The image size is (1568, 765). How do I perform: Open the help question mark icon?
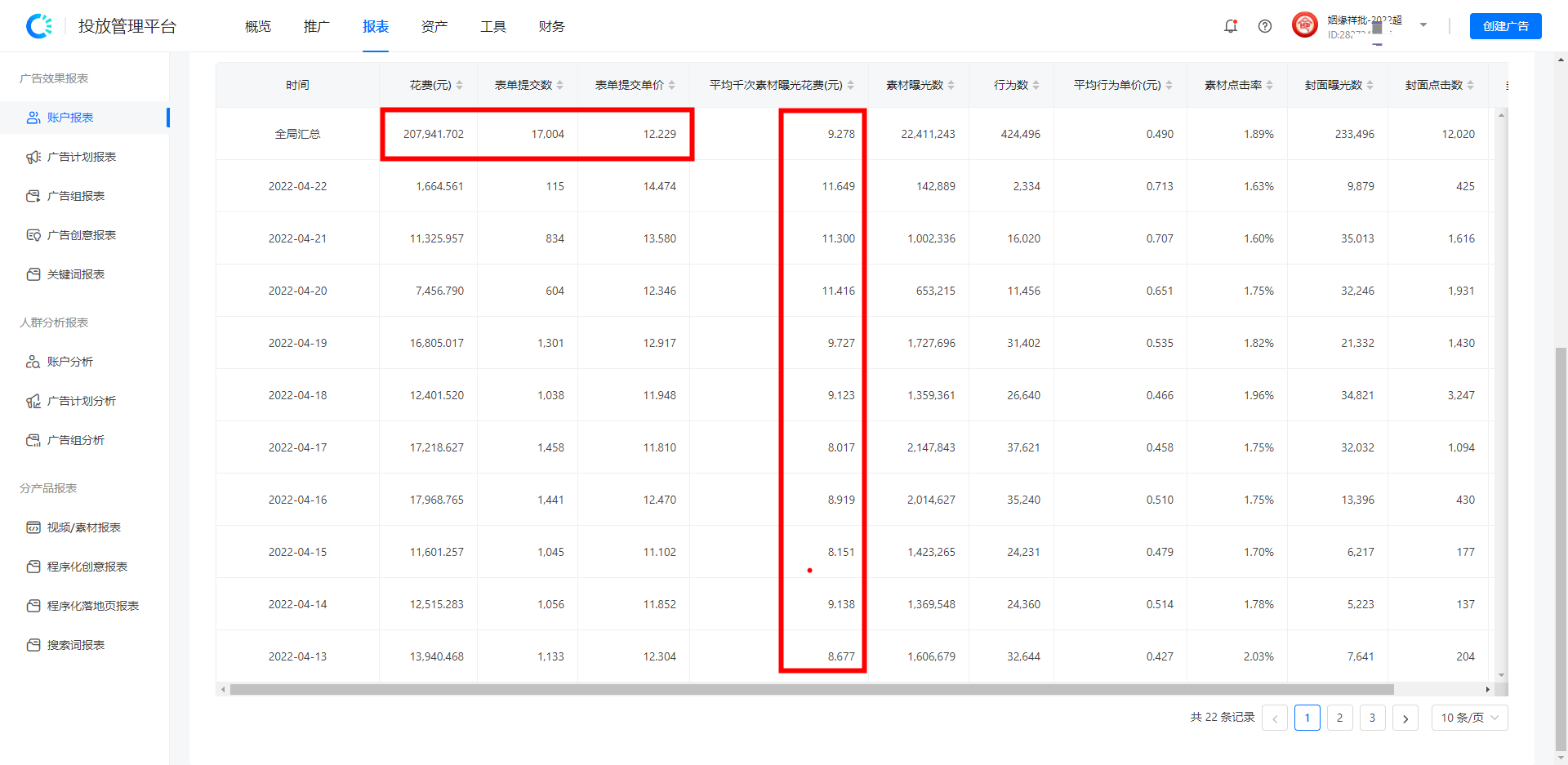(1265, 26)
